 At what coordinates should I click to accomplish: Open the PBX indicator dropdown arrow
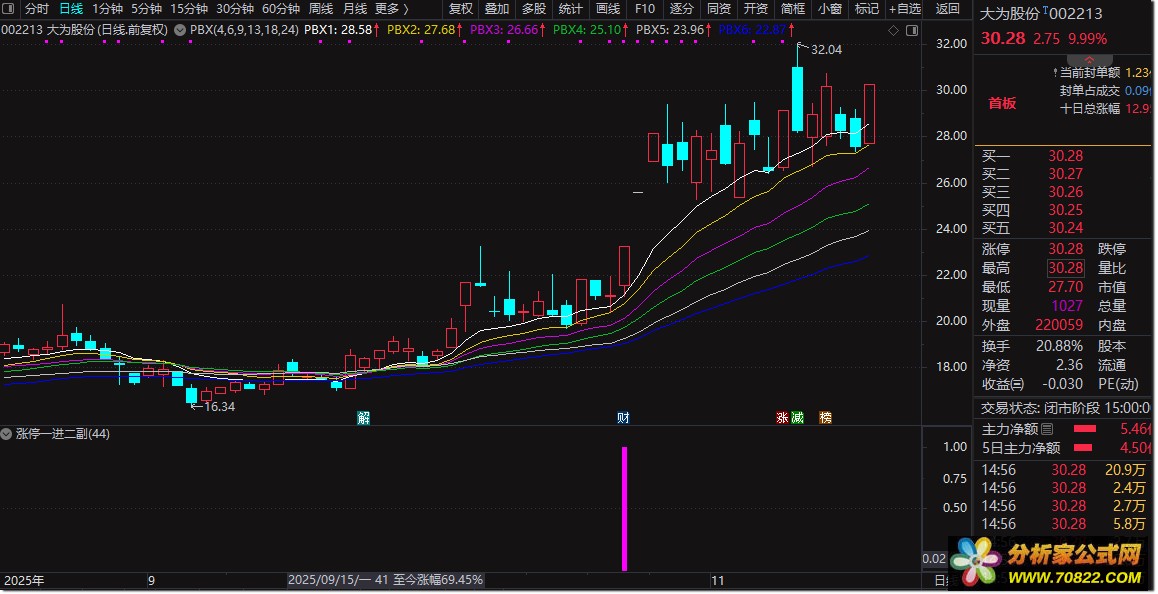point(179,30)
